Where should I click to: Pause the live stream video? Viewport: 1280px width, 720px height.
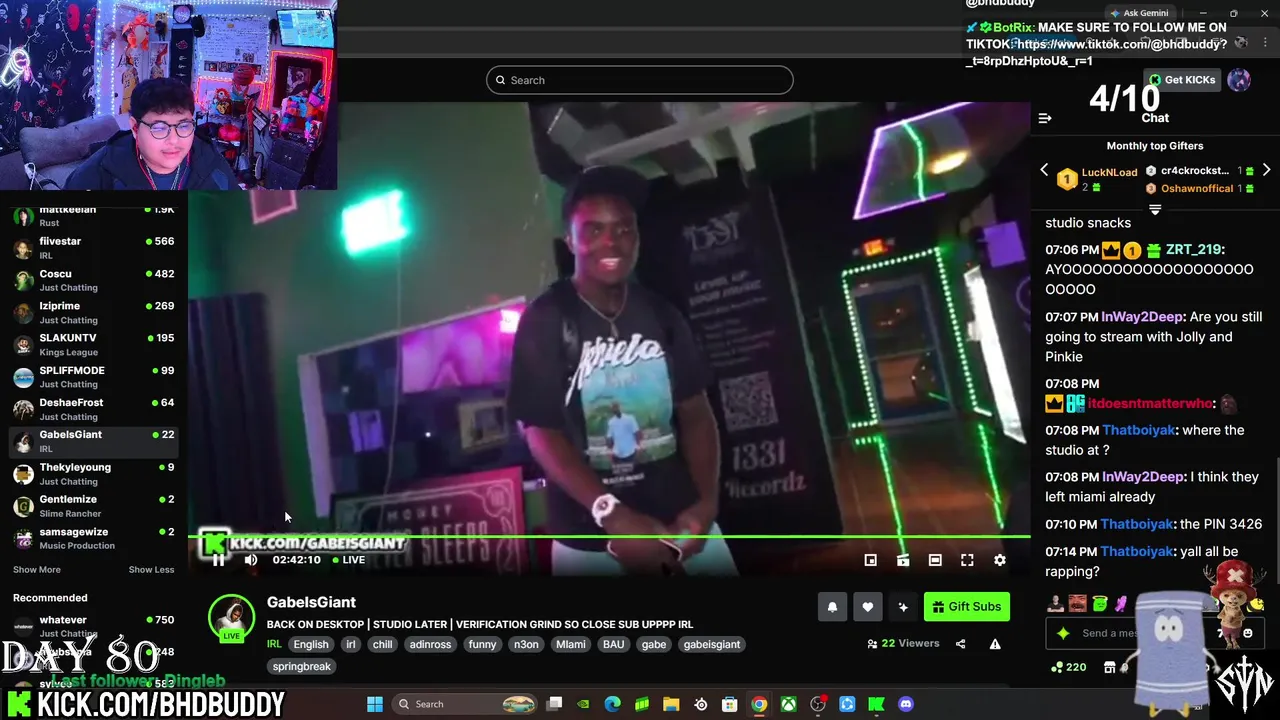click(218, 560)
